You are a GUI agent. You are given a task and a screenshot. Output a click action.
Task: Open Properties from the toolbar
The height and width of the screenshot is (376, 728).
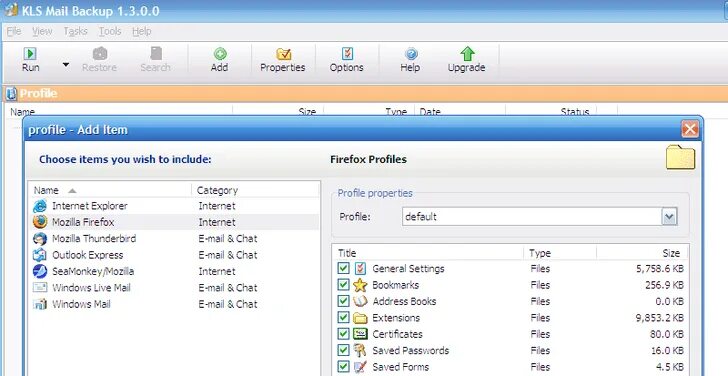[x=283, y=60]
